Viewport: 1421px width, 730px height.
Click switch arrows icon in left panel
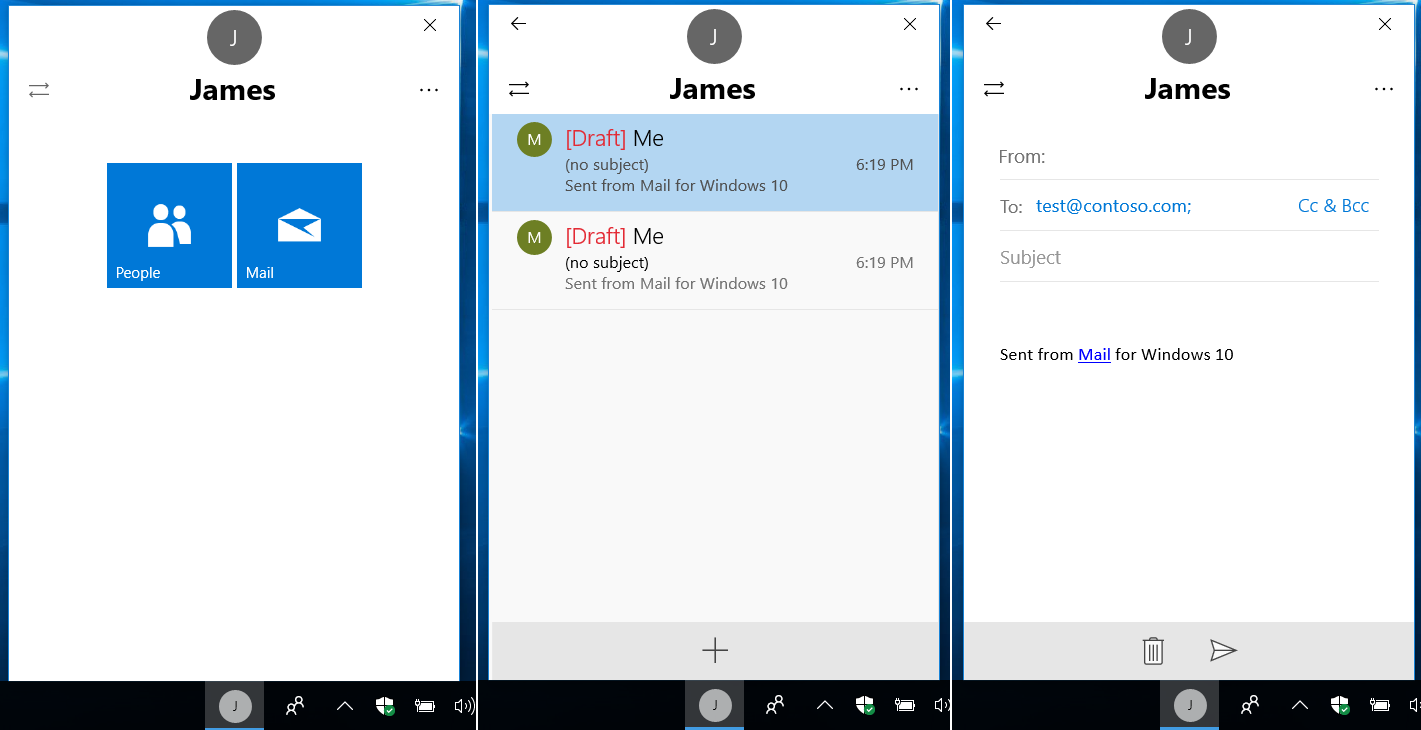click(39, 90)
